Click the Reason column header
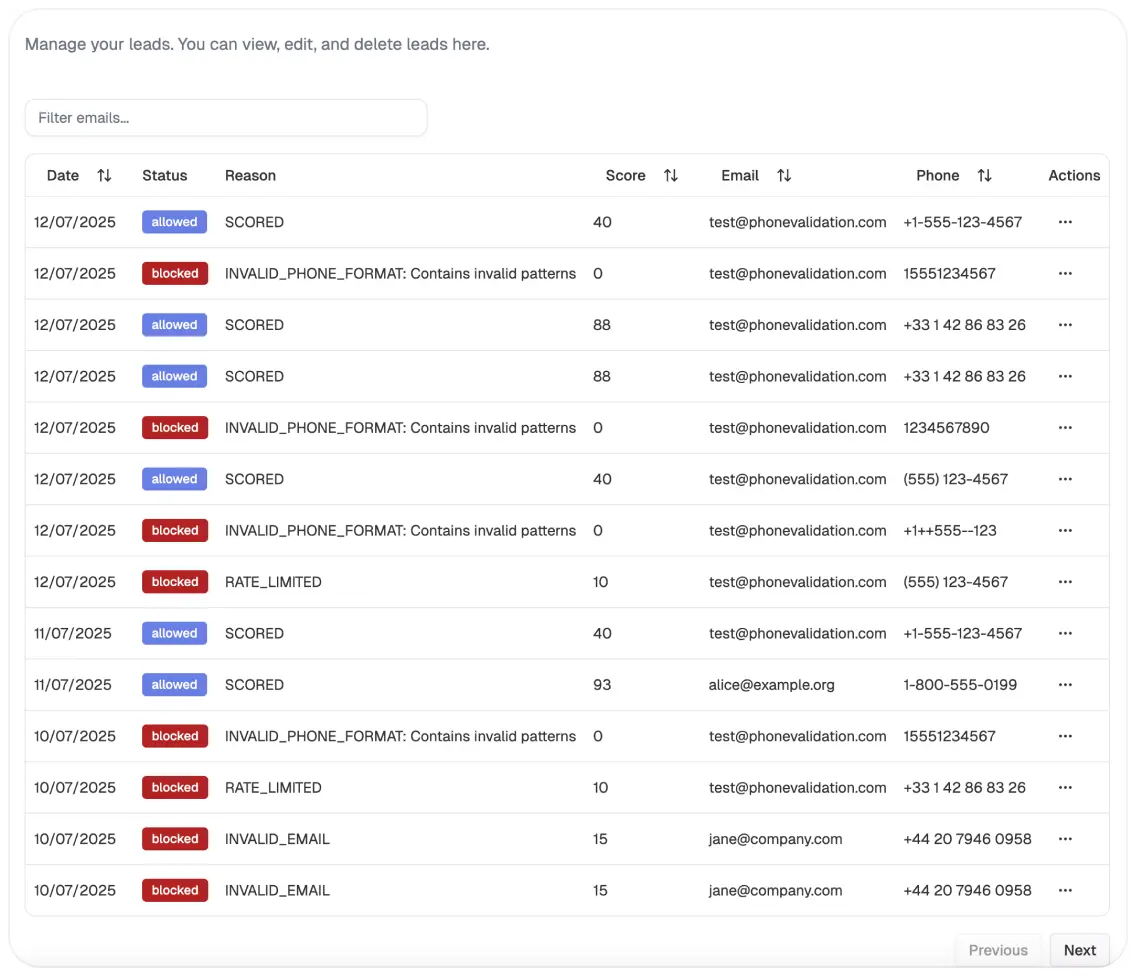Image resolution: width=1136 pixels, height=976 pixels. (250, 175)
